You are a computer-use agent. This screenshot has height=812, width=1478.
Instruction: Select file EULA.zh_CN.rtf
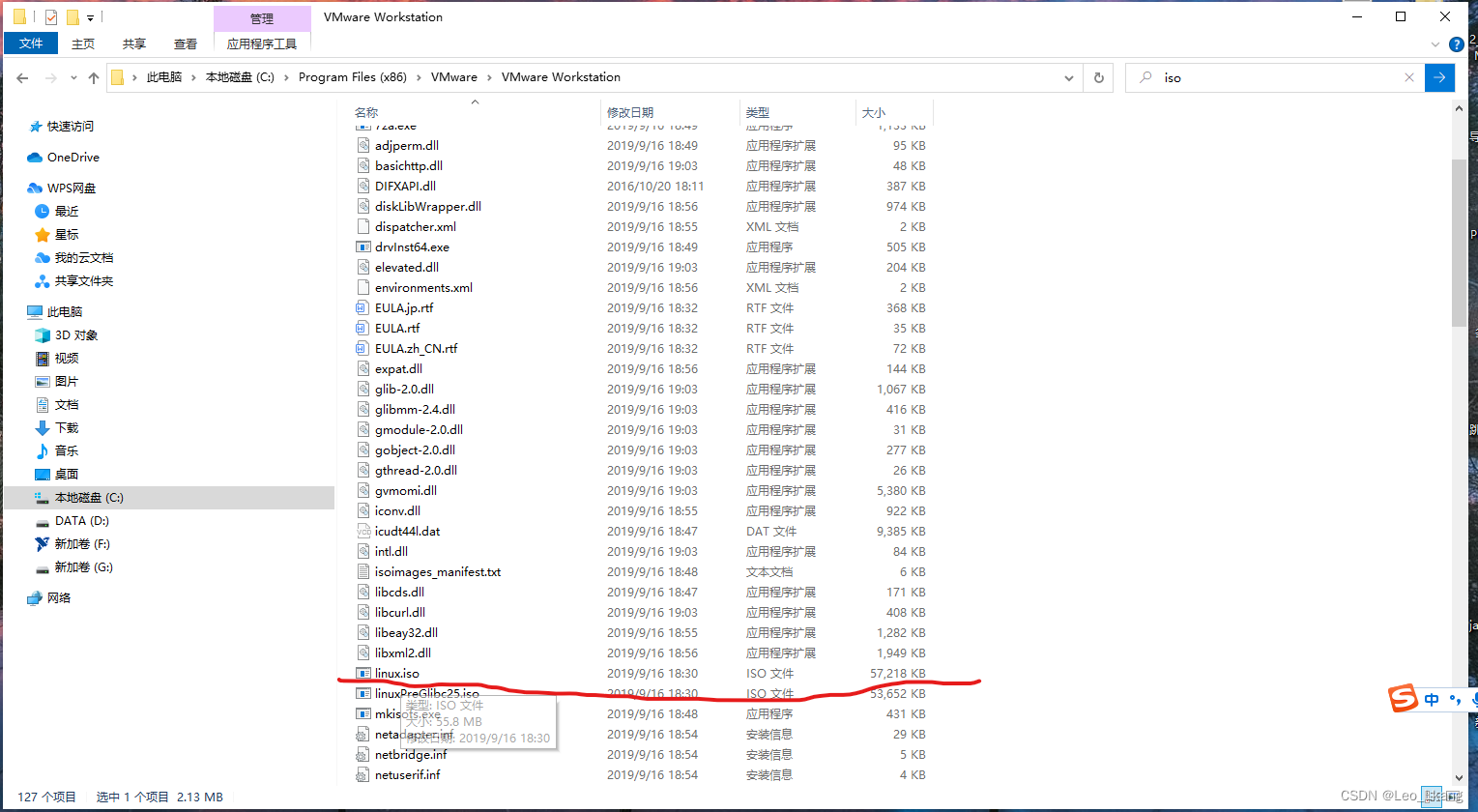point(417,349)
